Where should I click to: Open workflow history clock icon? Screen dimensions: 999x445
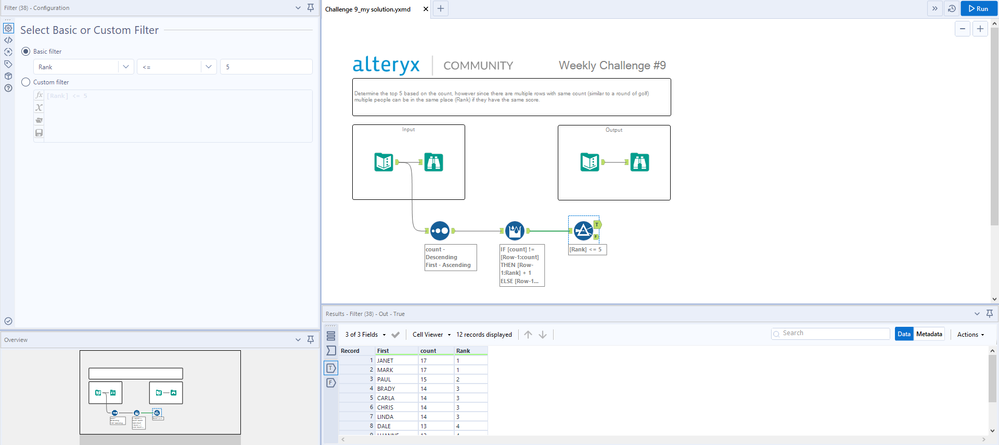coord(952,8)
